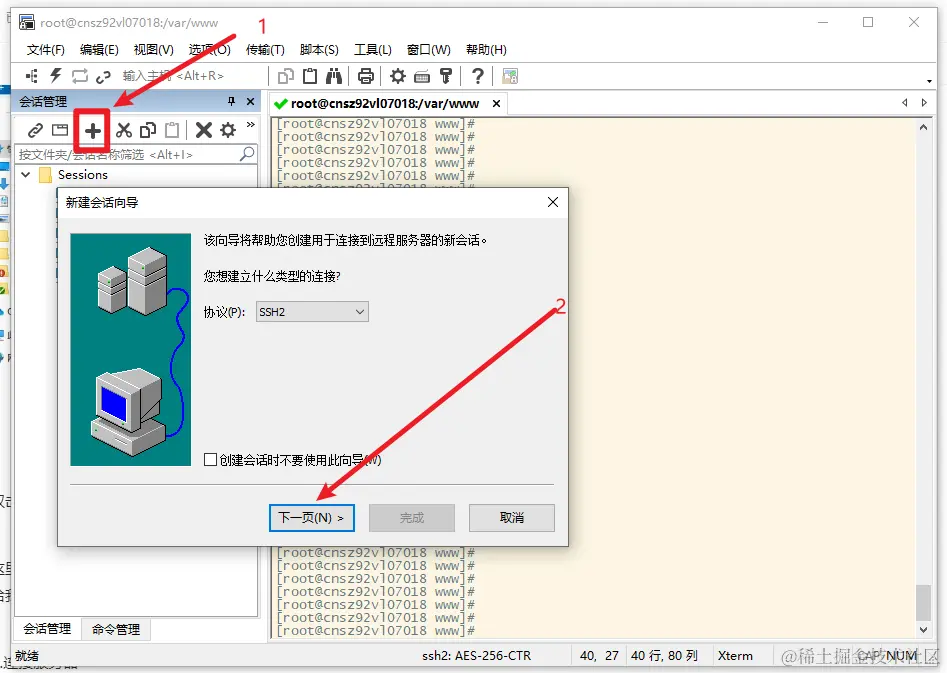Open the File (F) menu
Viewport: 947px width, 673px height.
[x=46, y=50]
